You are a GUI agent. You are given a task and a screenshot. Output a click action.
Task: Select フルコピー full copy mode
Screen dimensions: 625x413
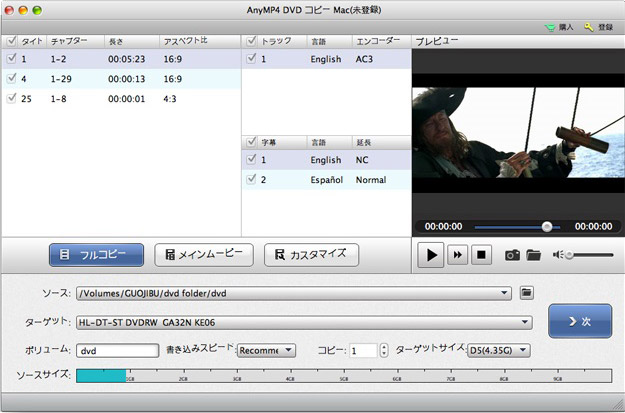point(96,255)
